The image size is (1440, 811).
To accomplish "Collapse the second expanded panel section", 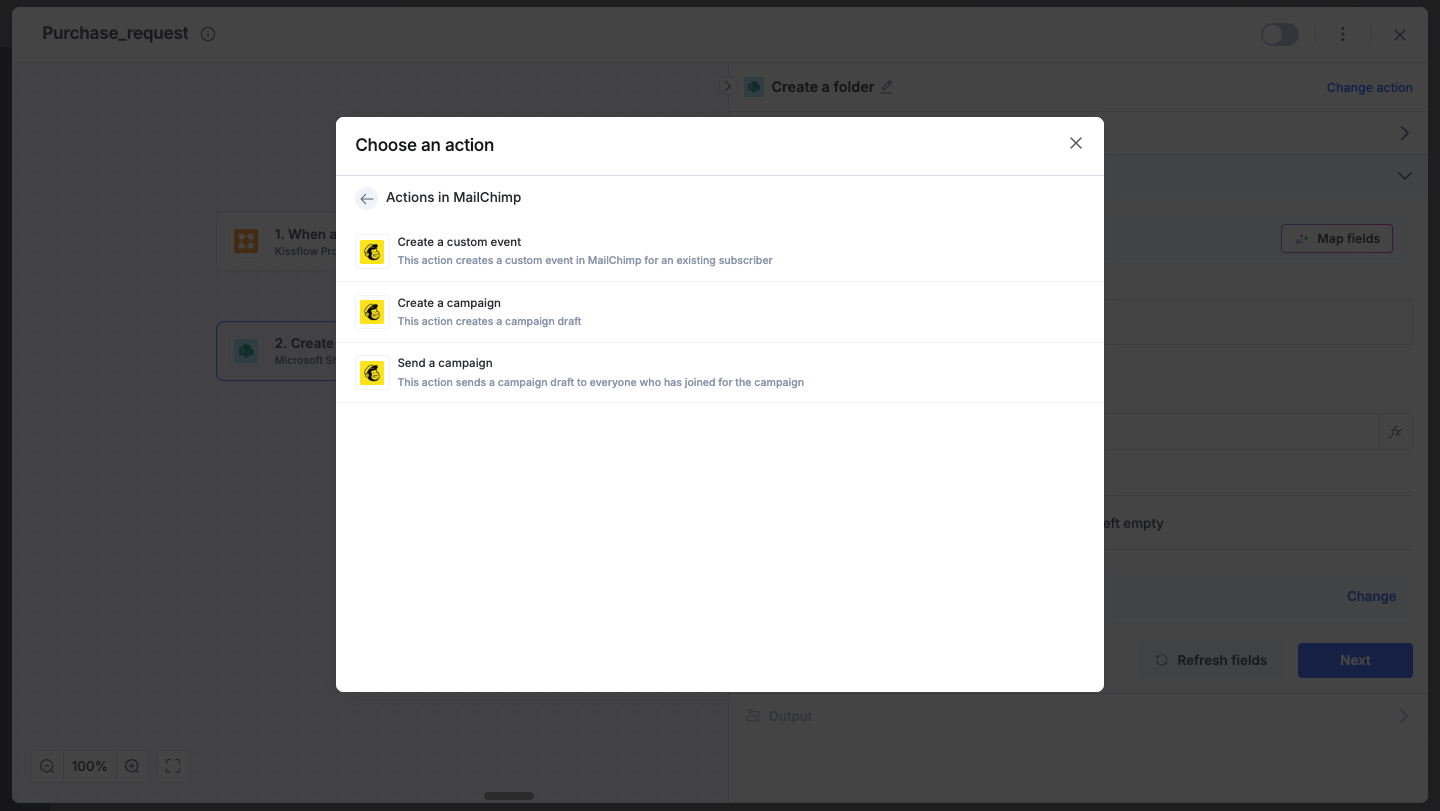I will [1405, 176].
